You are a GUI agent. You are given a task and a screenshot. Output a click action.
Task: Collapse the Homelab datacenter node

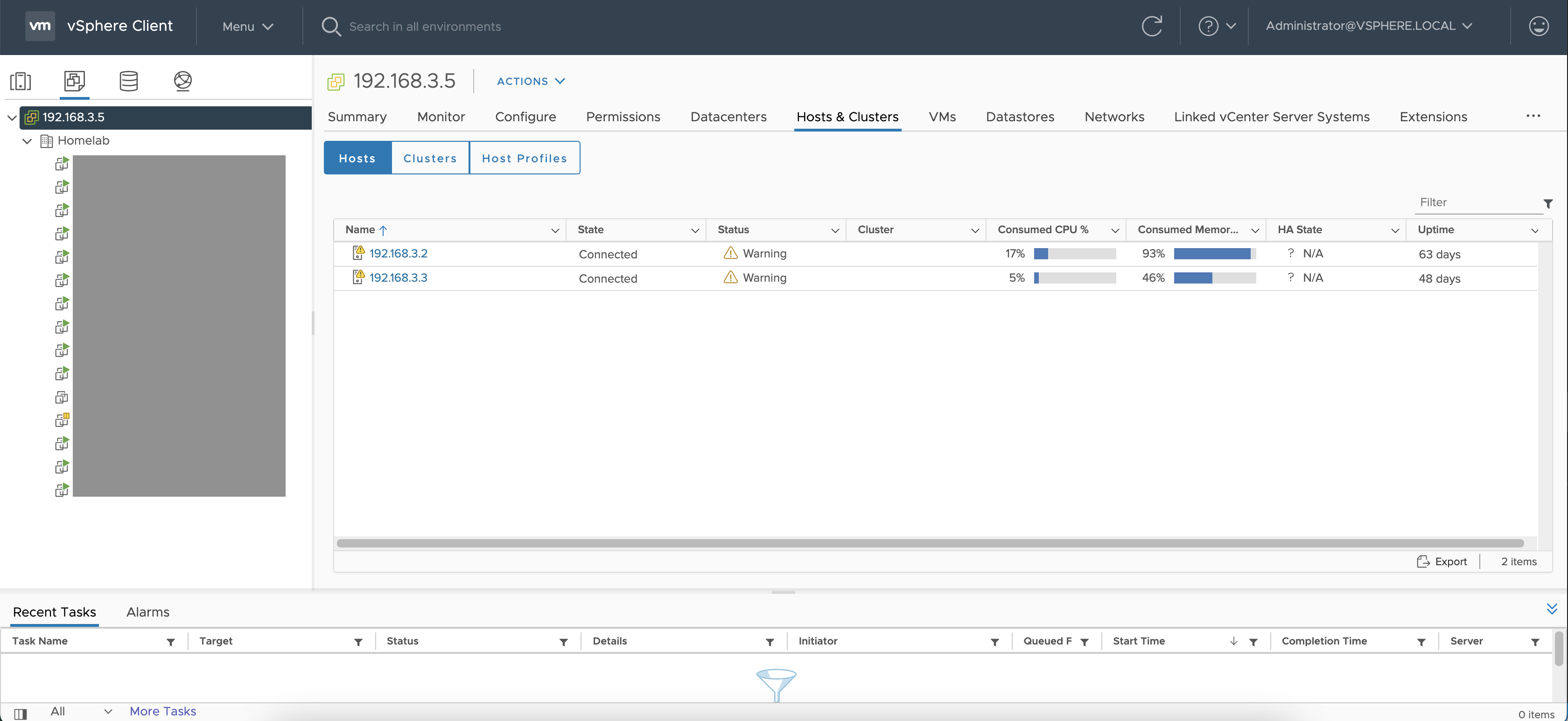pyautogui.click(x=27, y=140)
